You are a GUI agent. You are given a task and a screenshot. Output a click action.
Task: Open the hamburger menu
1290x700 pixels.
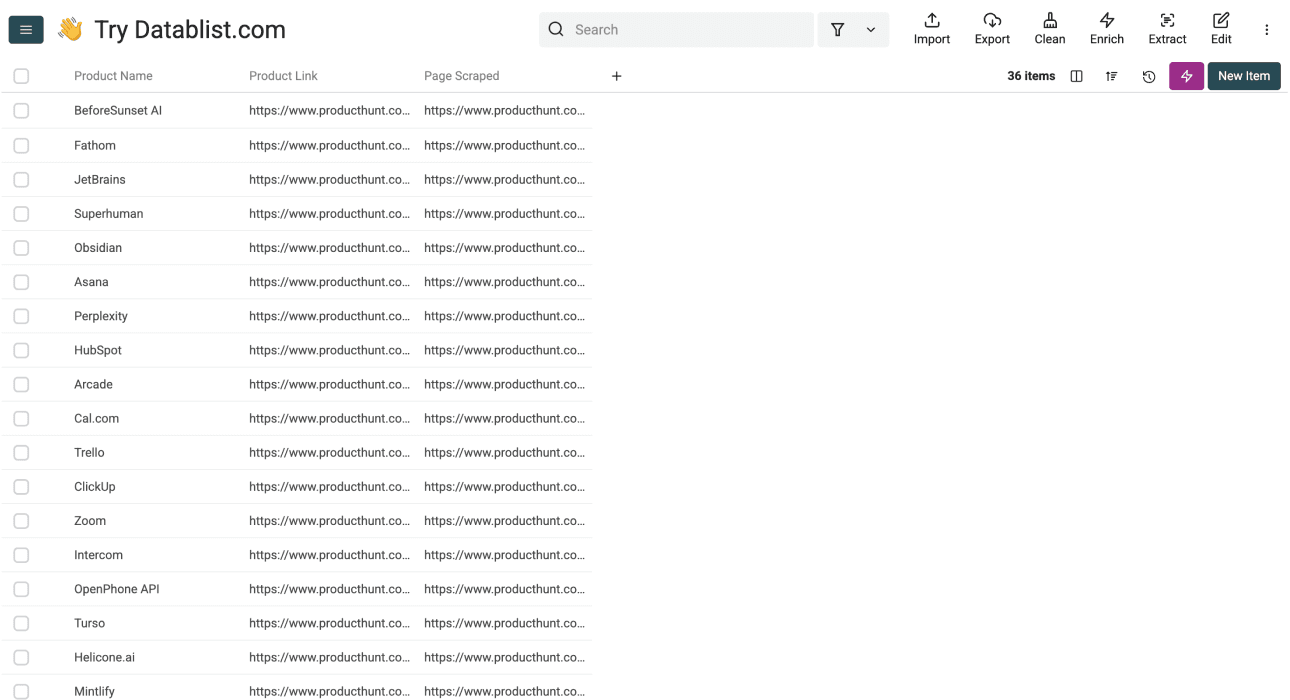25,29
